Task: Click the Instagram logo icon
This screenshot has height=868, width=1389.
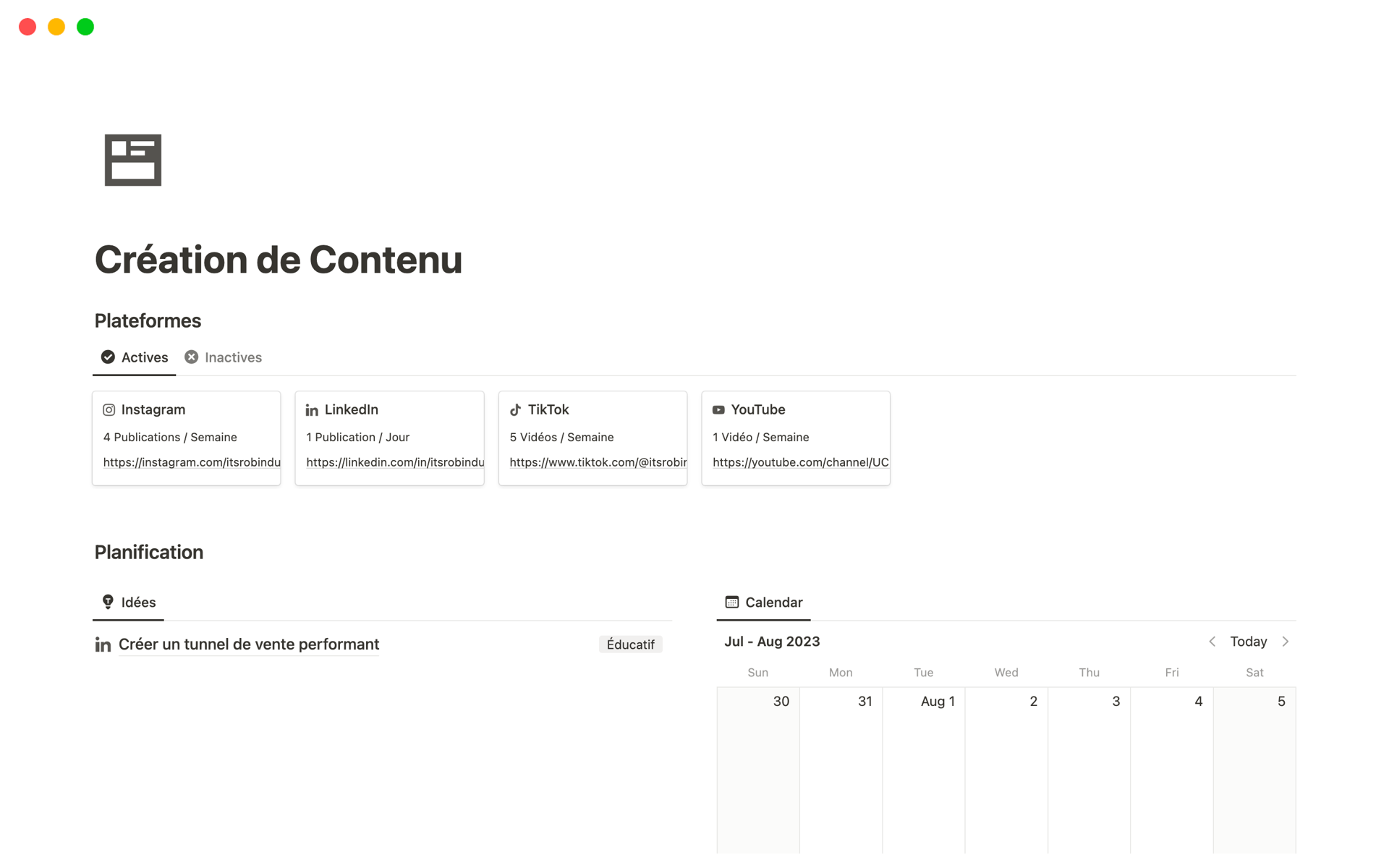Action: click(x=109, y=410)
